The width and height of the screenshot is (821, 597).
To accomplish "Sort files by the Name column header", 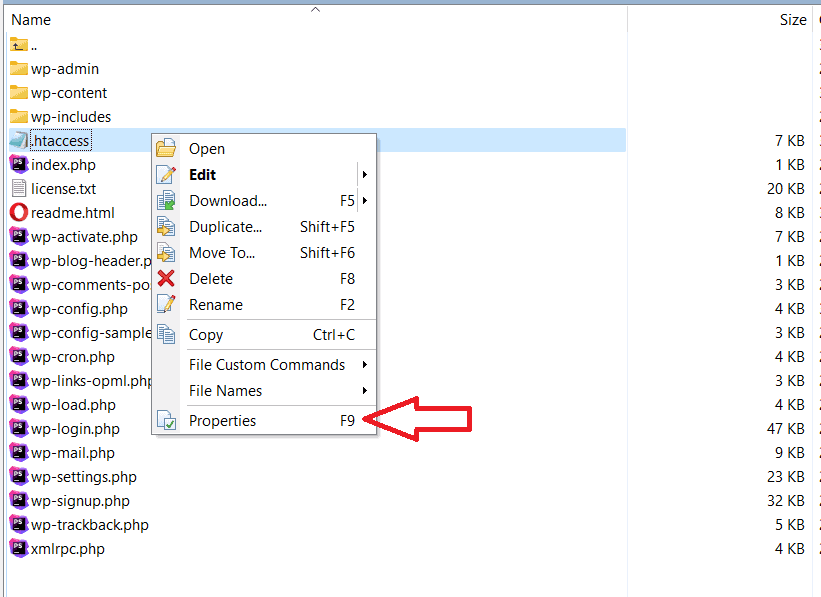I will click(x=31, y=20).
